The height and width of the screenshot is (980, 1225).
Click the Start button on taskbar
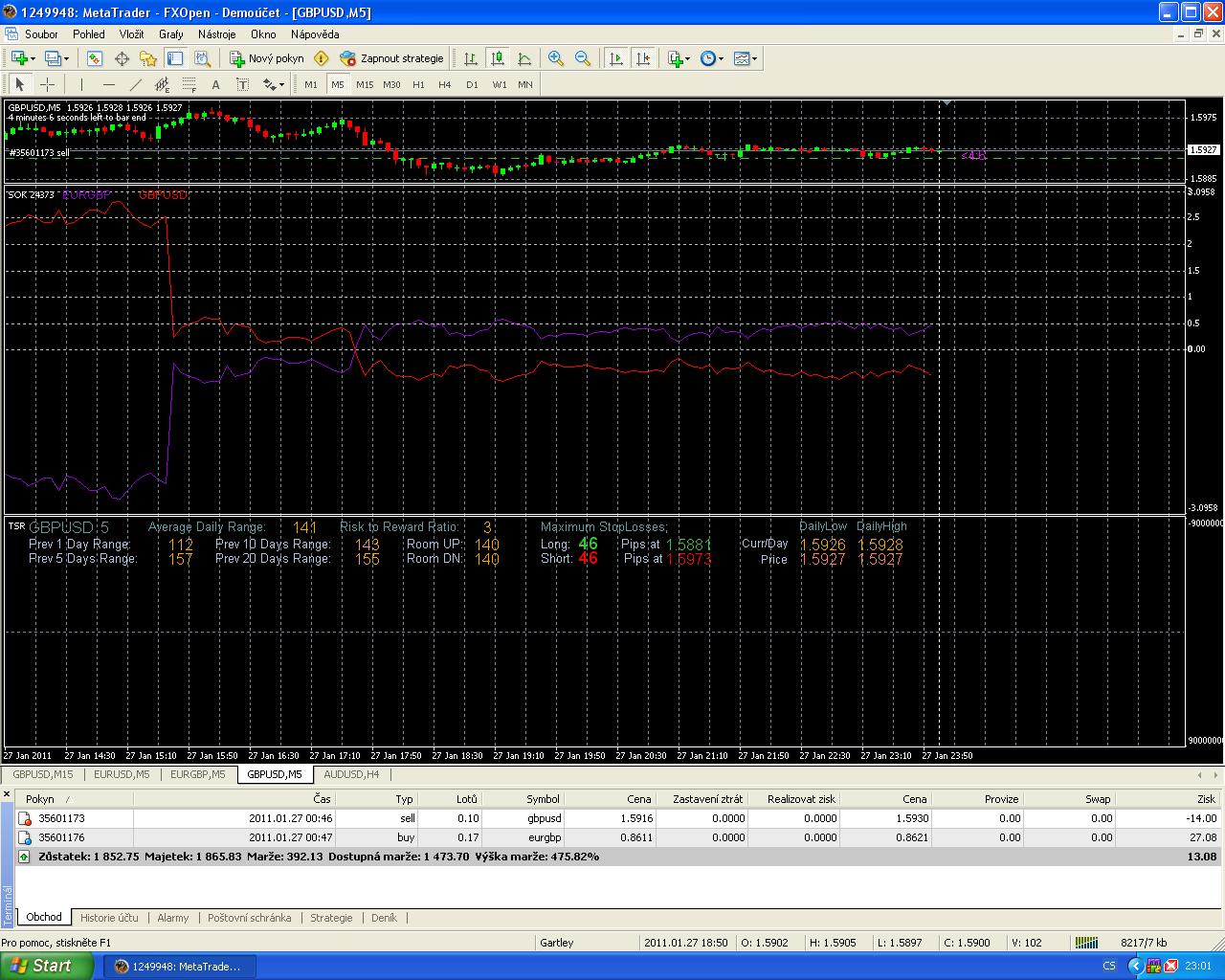click(x=47, y=966)
